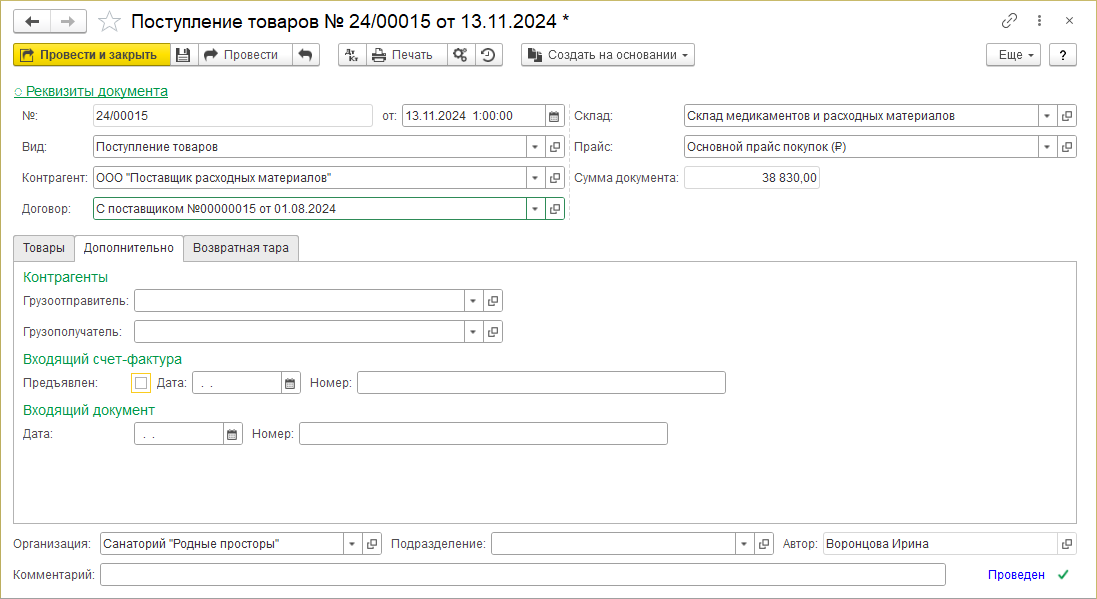Click the Провести и закрыть button

91,55
